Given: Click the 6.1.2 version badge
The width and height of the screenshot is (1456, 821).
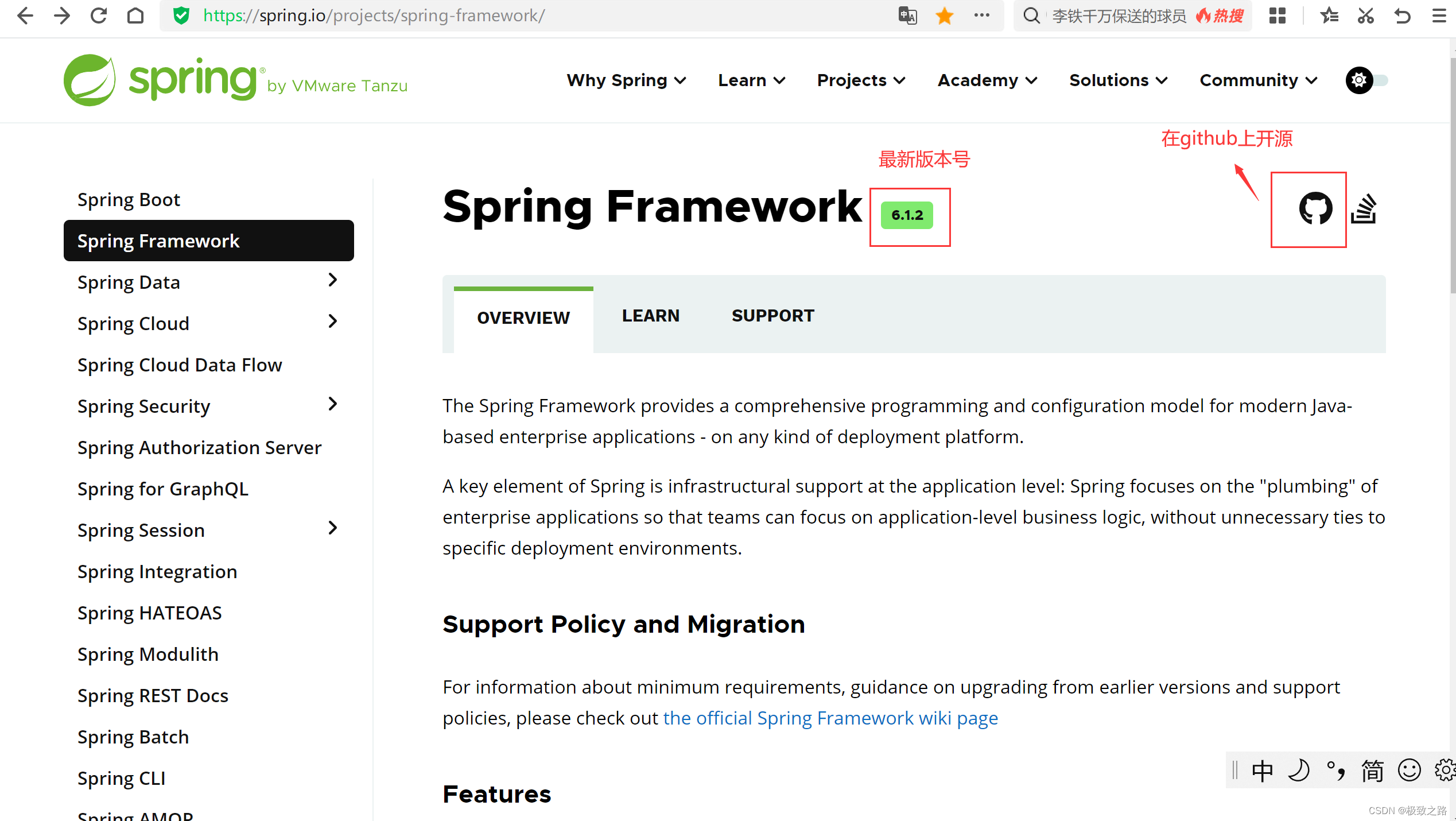Looking at the screenshot, I should (907, 215).
